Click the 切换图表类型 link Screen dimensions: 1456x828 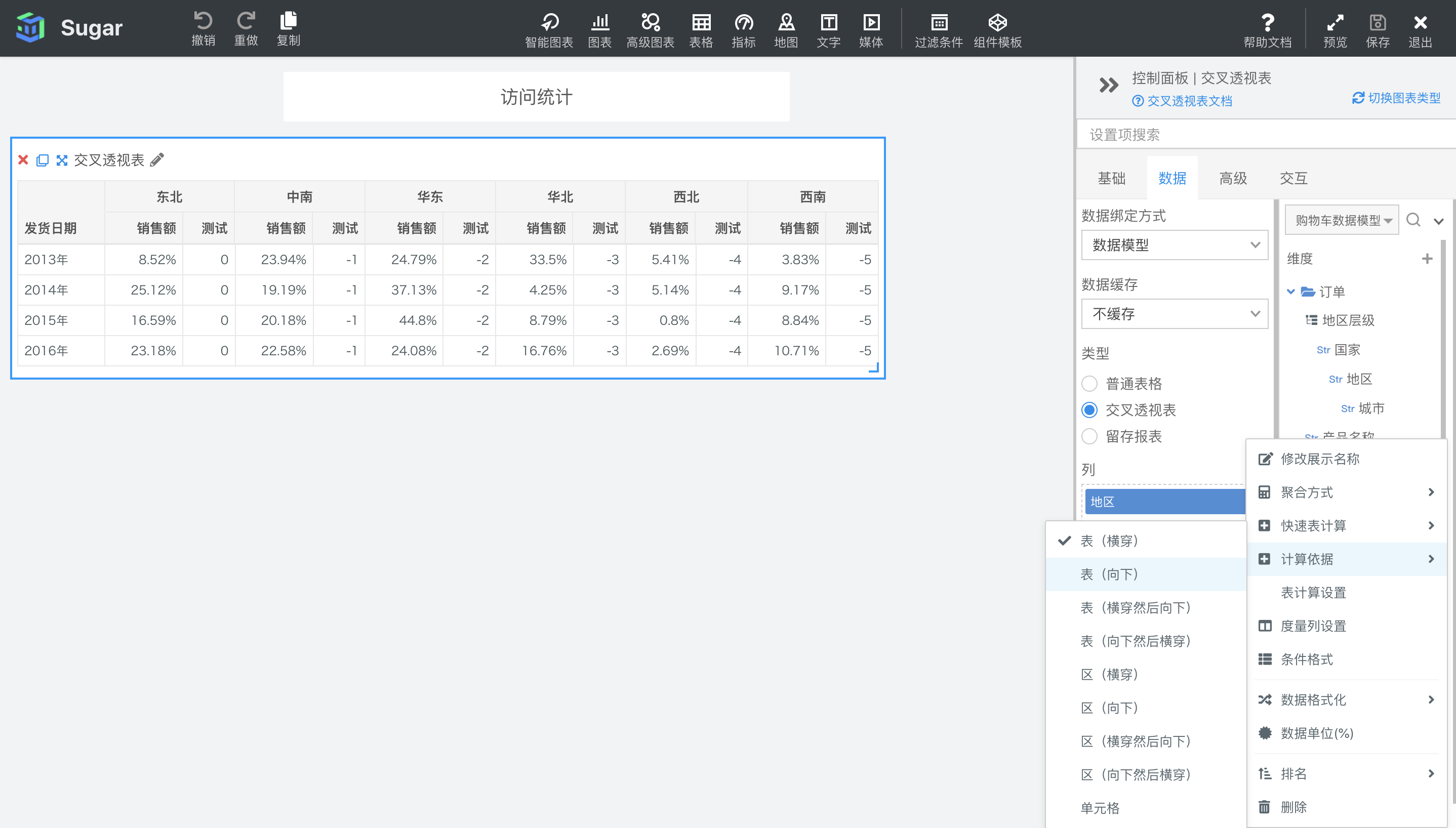tap(1396, 98)
